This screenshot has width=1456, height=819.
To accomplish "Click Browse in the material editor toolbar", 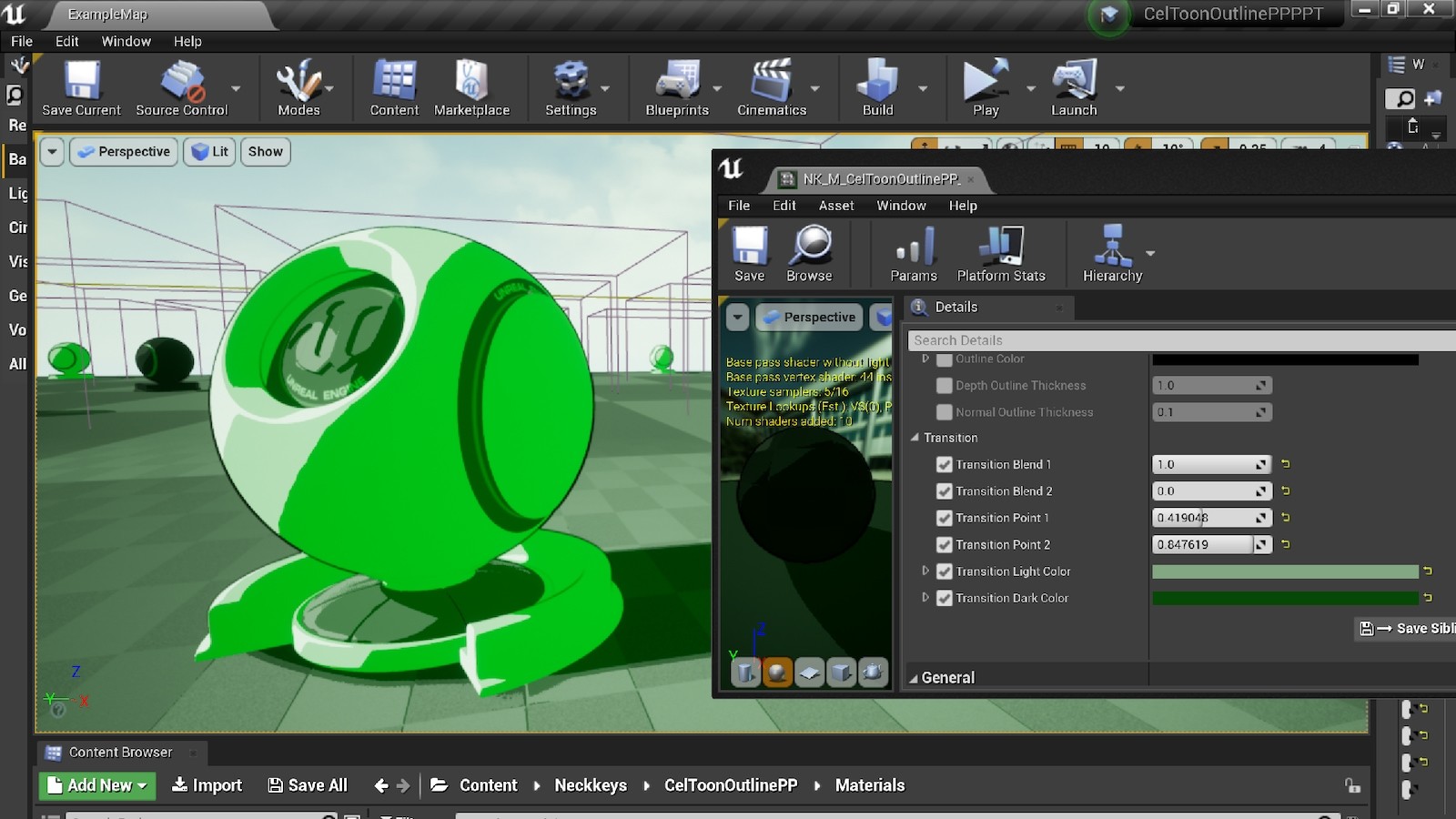I will coord(809,253).
